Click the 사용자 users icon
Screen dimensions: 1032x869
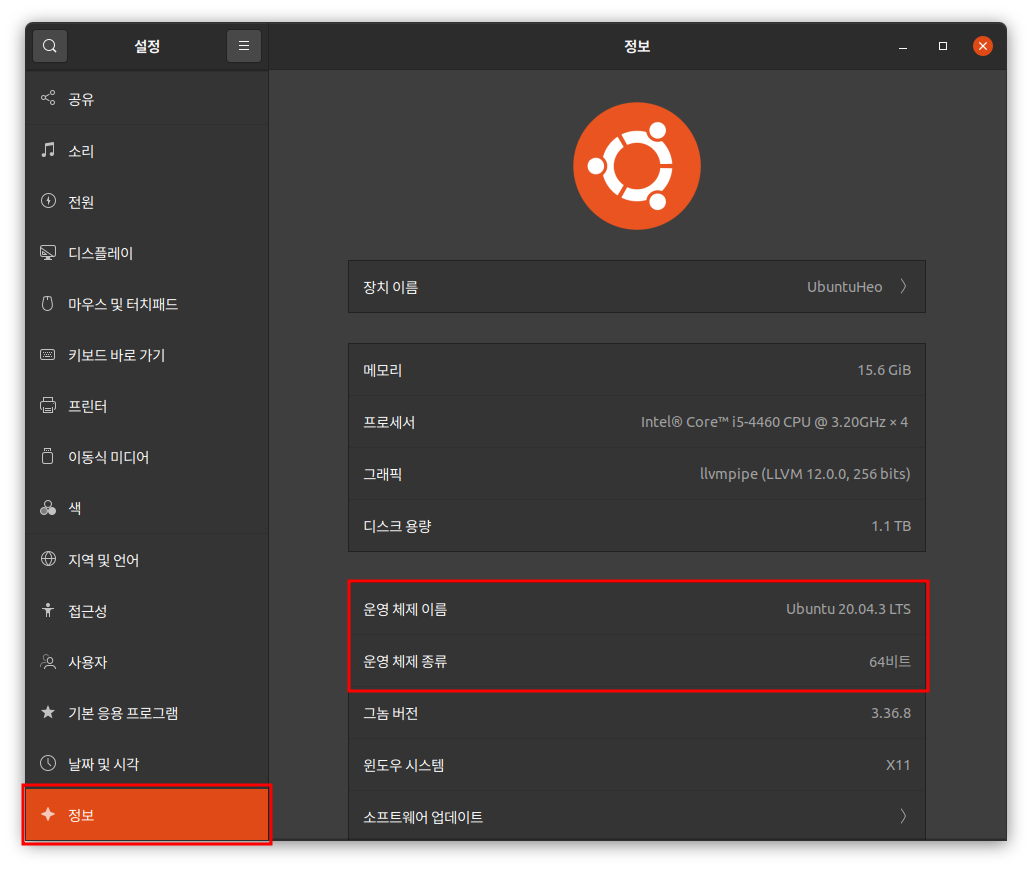(x=48, y=662)
